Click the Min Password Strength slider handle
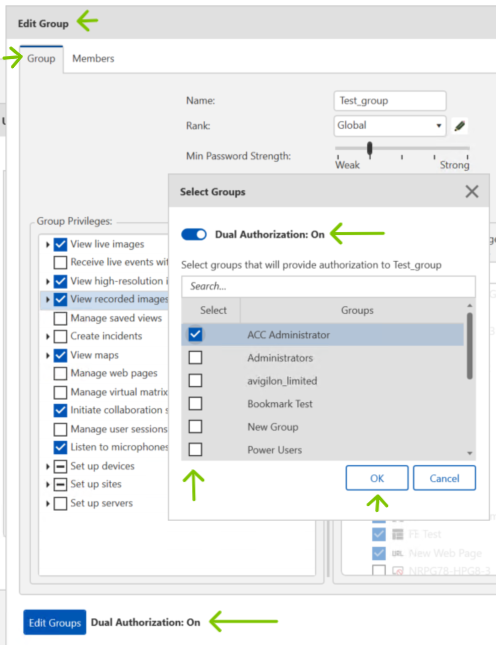Viewport: 496px width, 645px height. [370, 149]
